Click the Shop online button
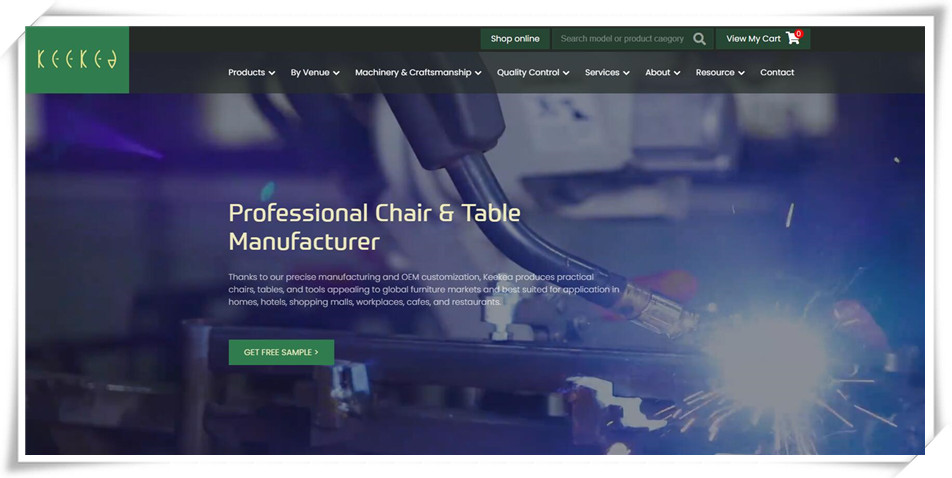This screenshot has width=952, height=478. tap(515, 39)
